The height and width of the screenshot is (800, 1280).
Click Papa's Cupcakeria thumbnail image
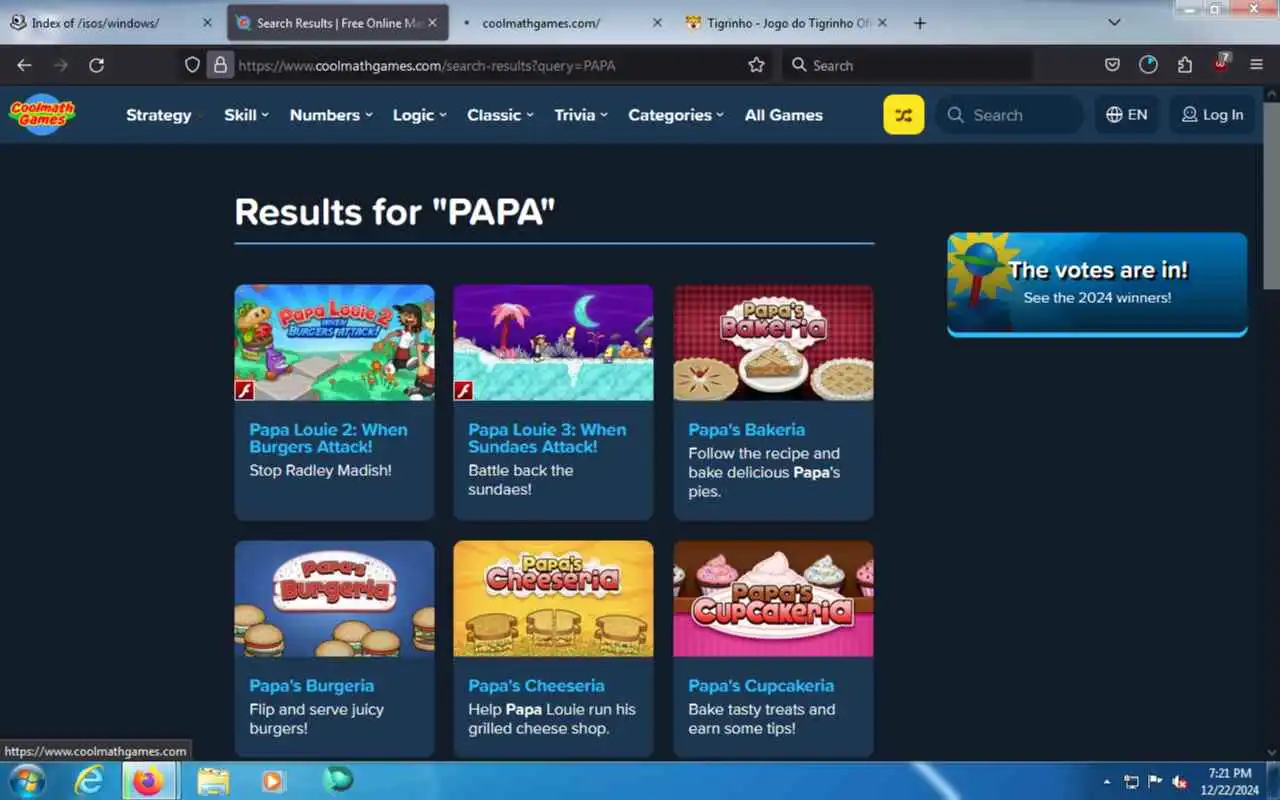click(773, 599)
